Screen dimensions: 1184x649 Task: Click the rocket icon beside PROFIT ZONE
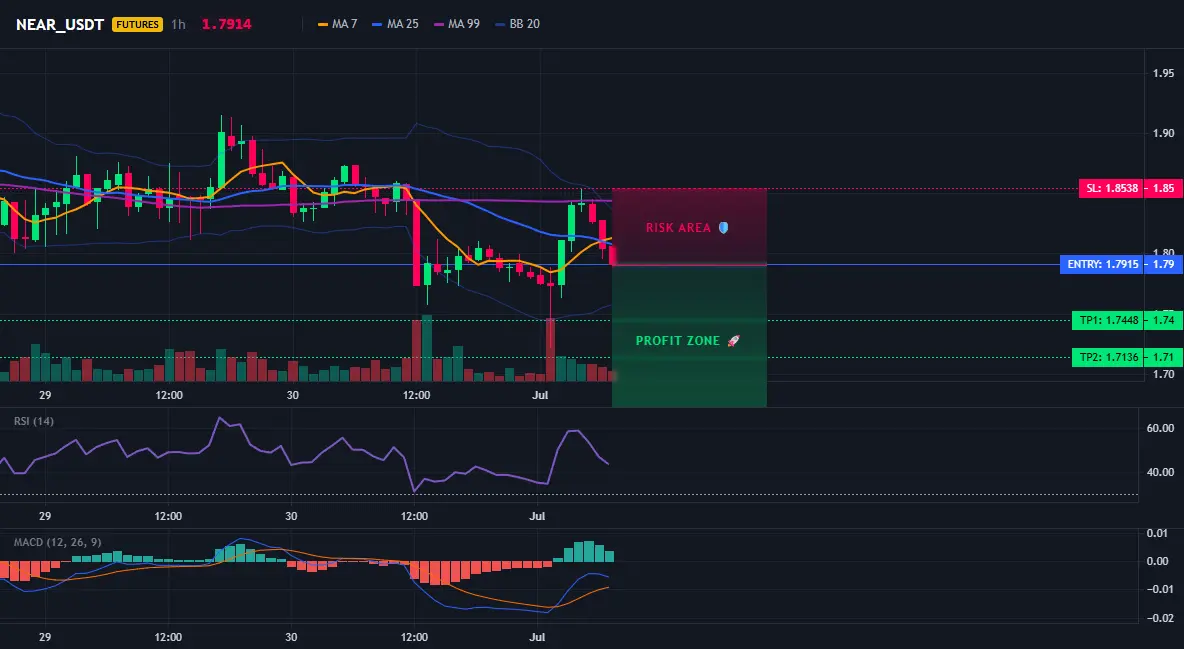click(x=733, y=341)
